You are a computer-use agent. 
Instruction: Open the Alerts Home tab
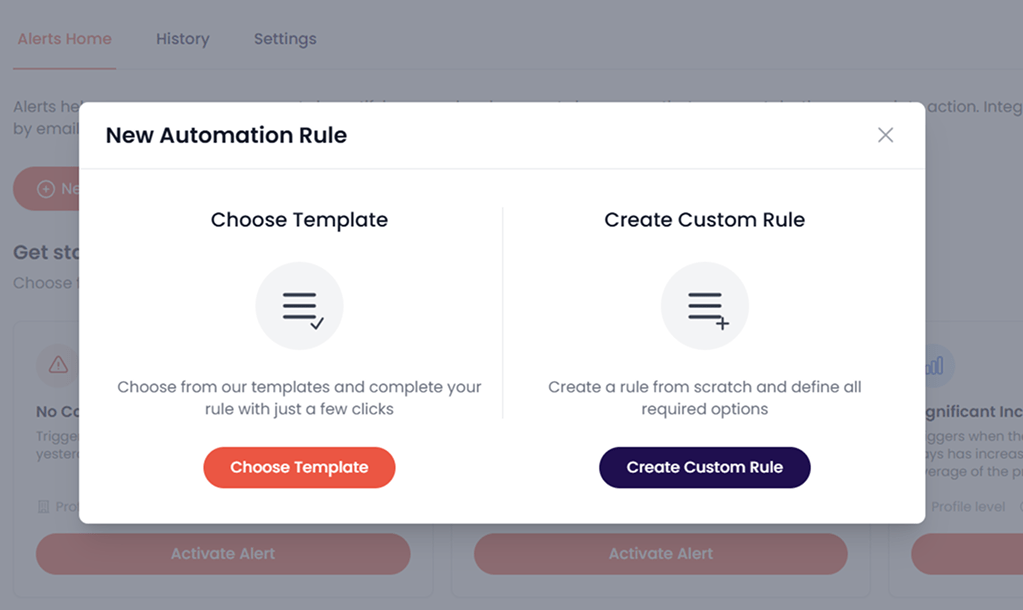[65, 39]
